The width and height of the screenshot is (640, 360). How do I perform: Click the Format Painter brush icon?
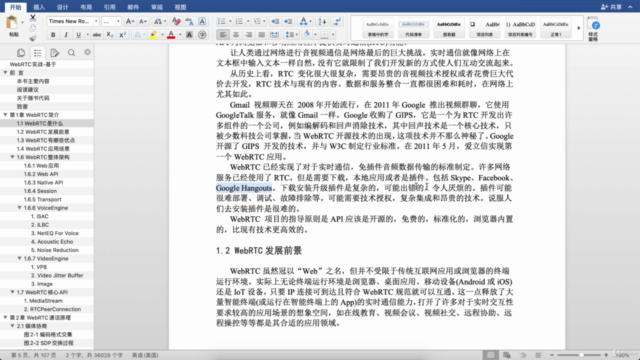point(33,38)
